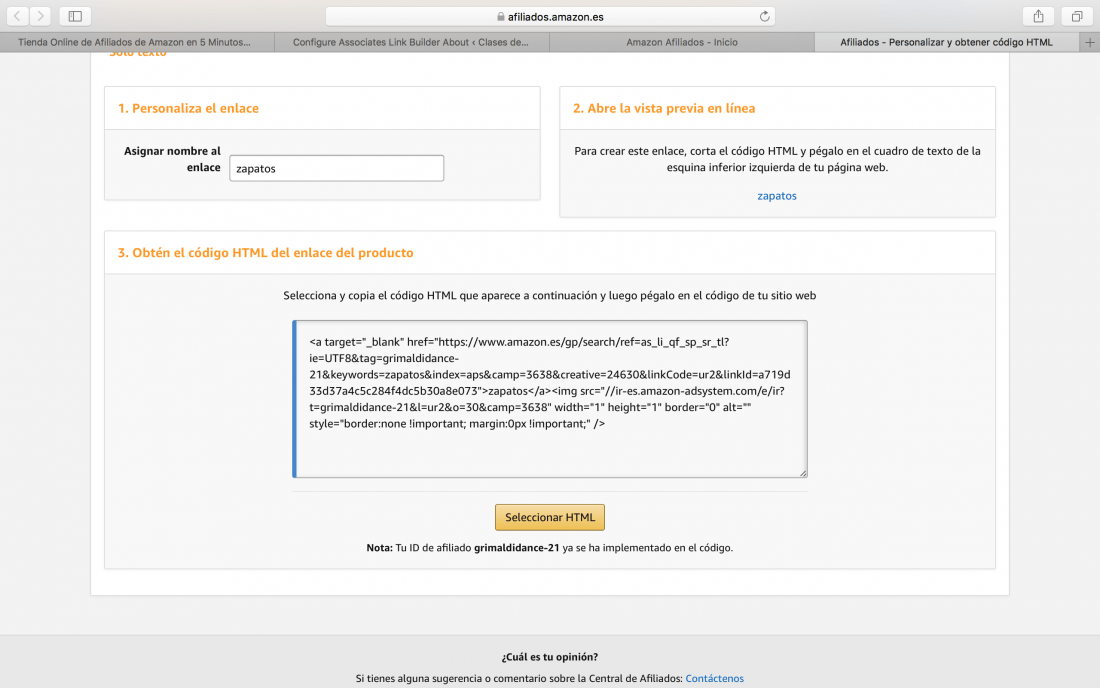1100x688 pixels.
Task: Open the Contáctenos link
Action: coord(714,678)
